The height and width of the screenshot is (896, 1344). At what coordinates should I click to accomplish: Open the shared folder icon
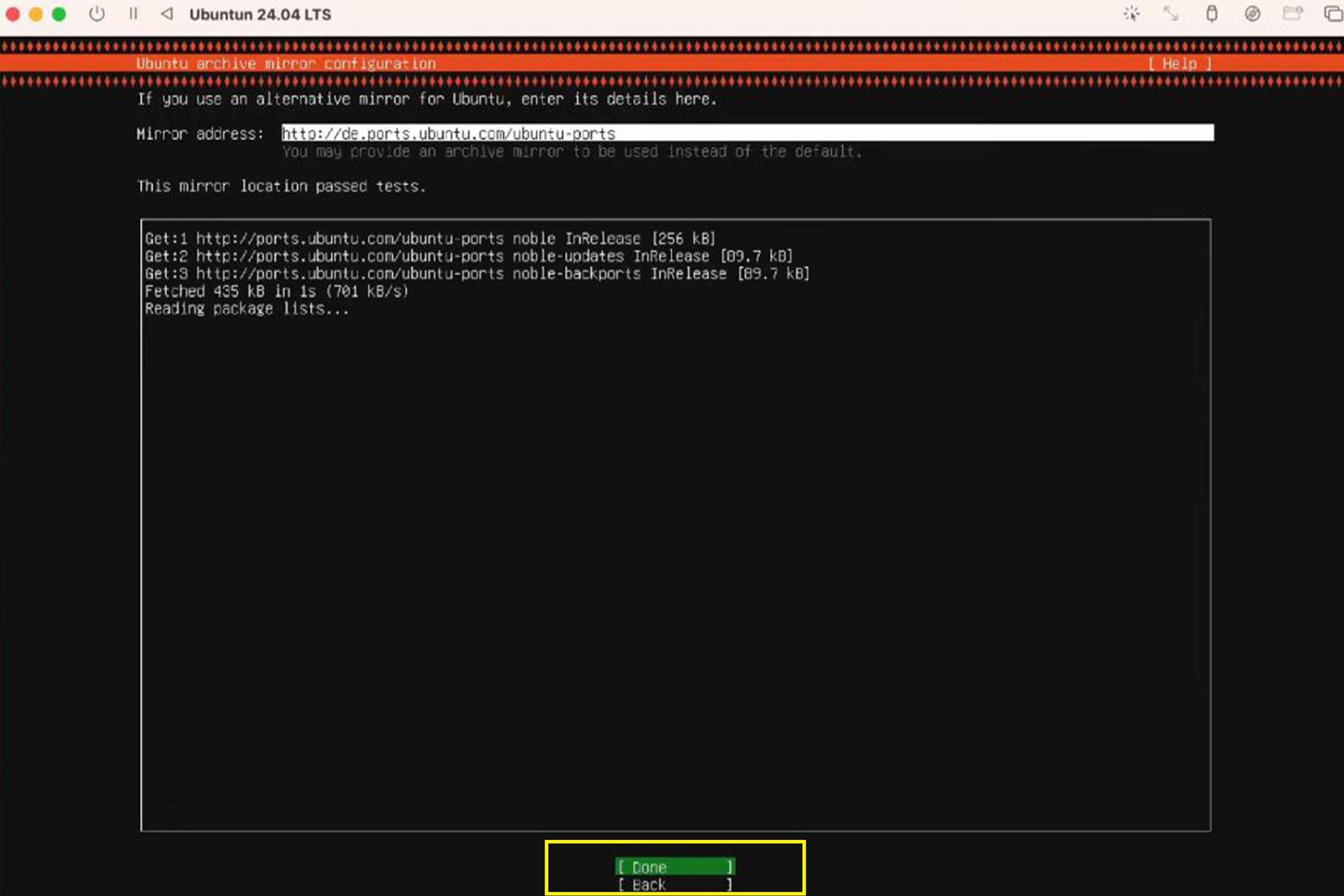(x=1292, y=14)
